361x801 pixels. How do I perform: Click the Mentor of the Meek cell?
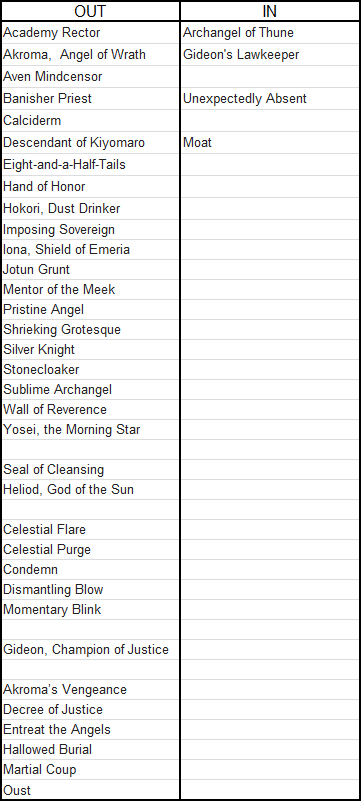coord(90,290)
